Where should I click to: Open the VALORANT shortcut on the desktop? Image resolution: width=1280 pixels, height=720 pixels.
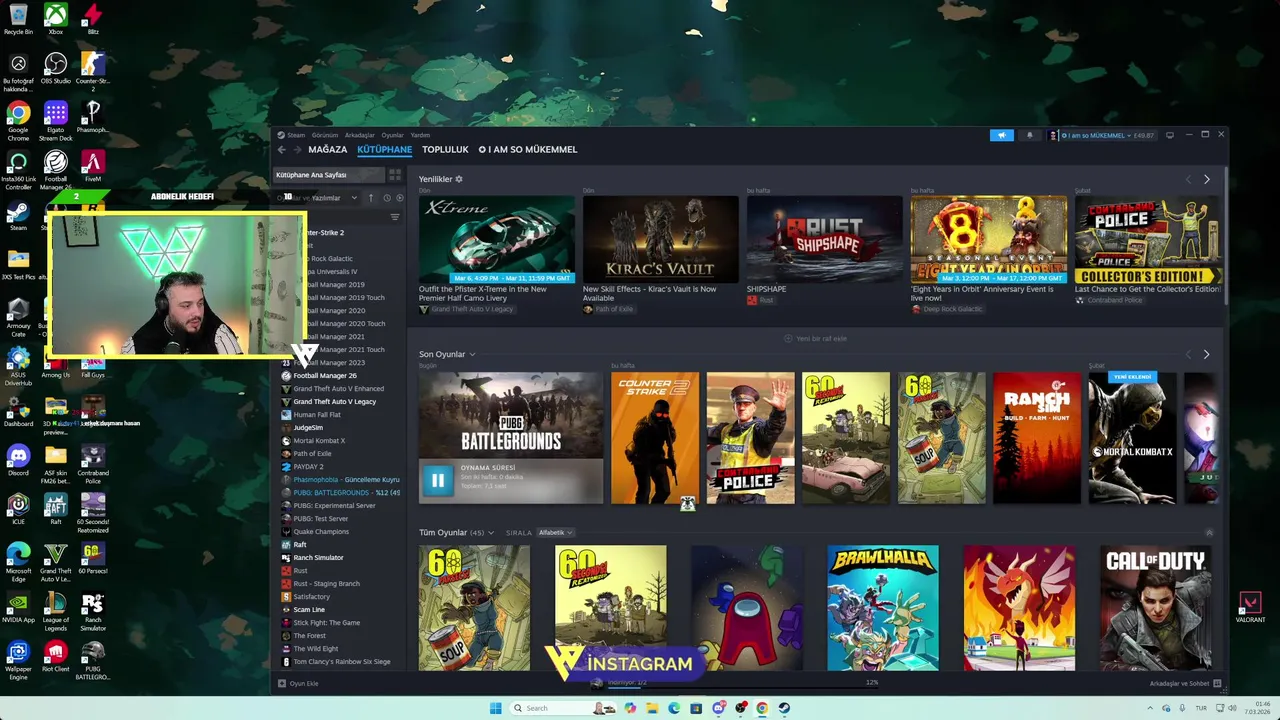click(1250, 607)
